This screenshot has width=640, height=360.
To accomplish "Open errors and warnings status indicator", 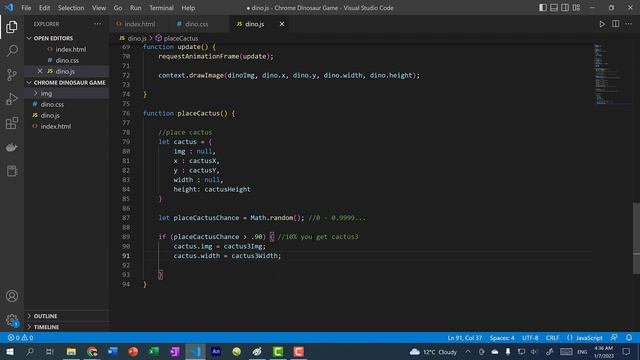I will coord(20,338).
